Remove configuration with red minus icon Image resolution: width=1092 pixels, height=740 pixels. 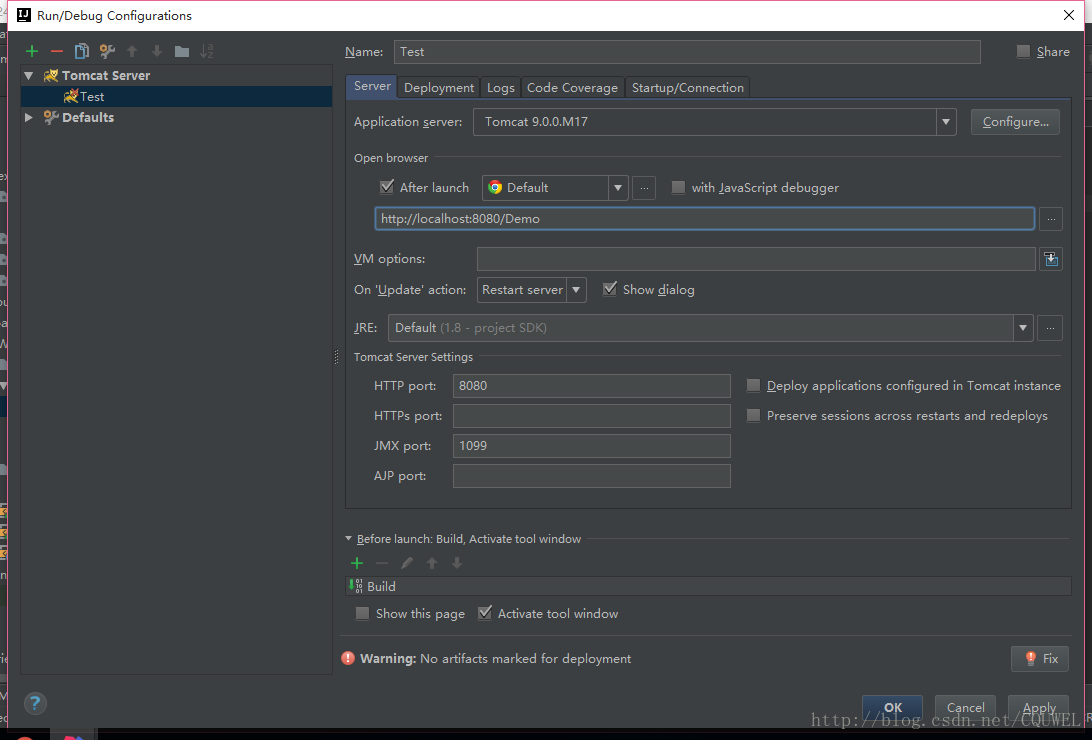[x=57, y=51]
